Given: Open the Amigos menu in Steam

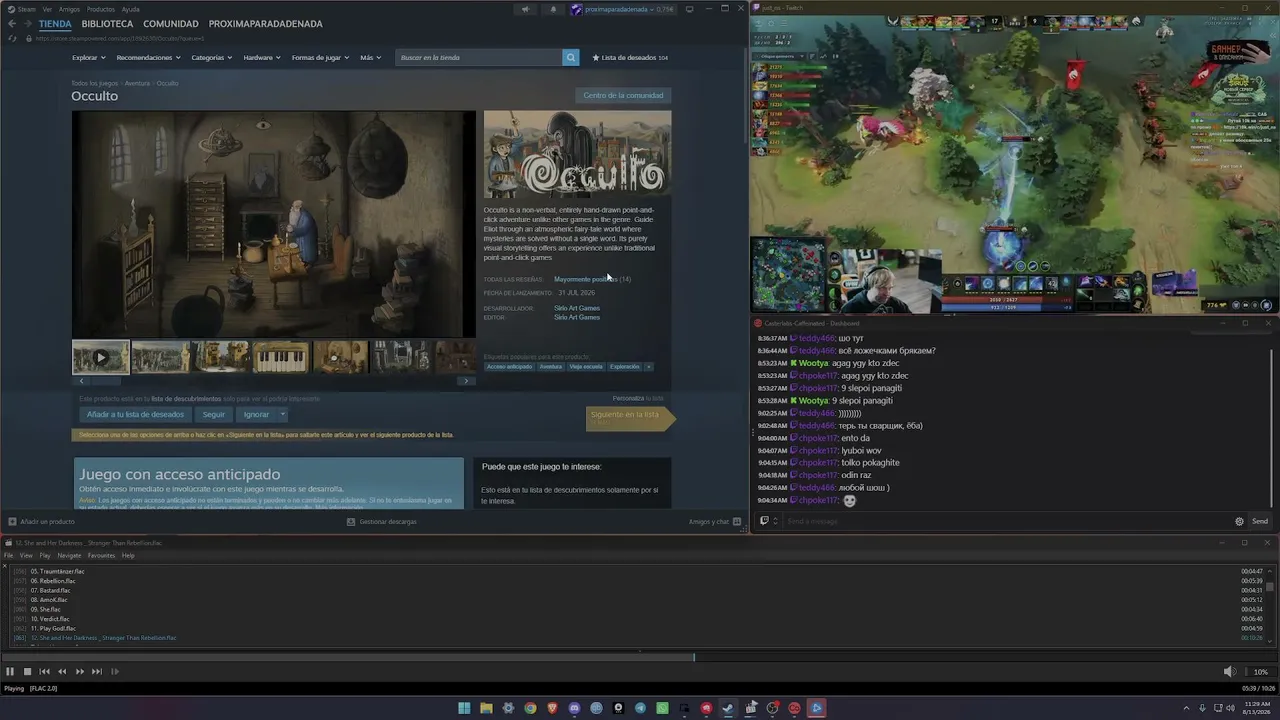Looking at the screenshot, I should pyautogui.click(x=69, y=9).
